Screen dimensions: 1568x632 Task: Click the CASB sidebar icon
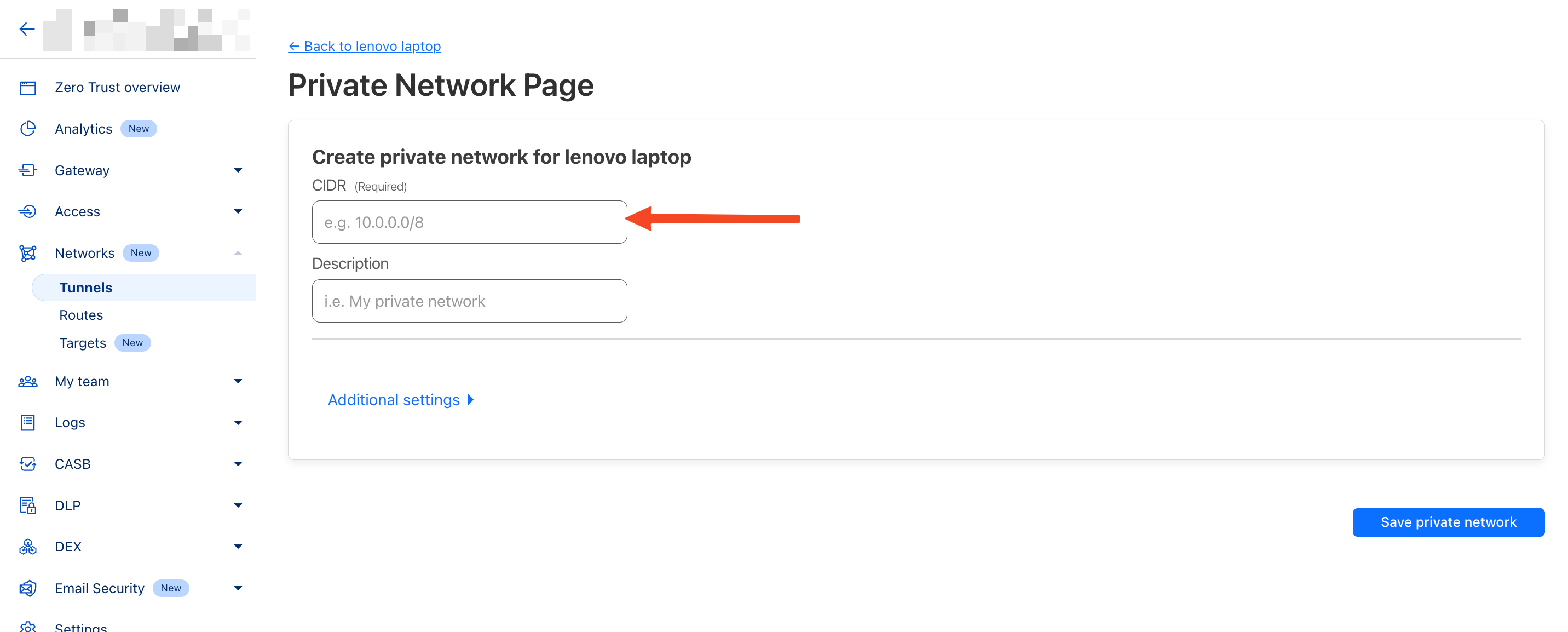[27, 464]
